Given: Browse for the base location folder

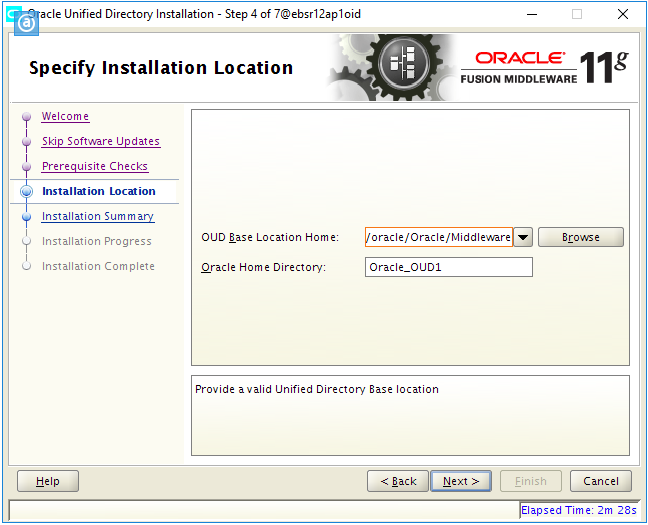Looking at the screenshot, I should click(581, 237).
